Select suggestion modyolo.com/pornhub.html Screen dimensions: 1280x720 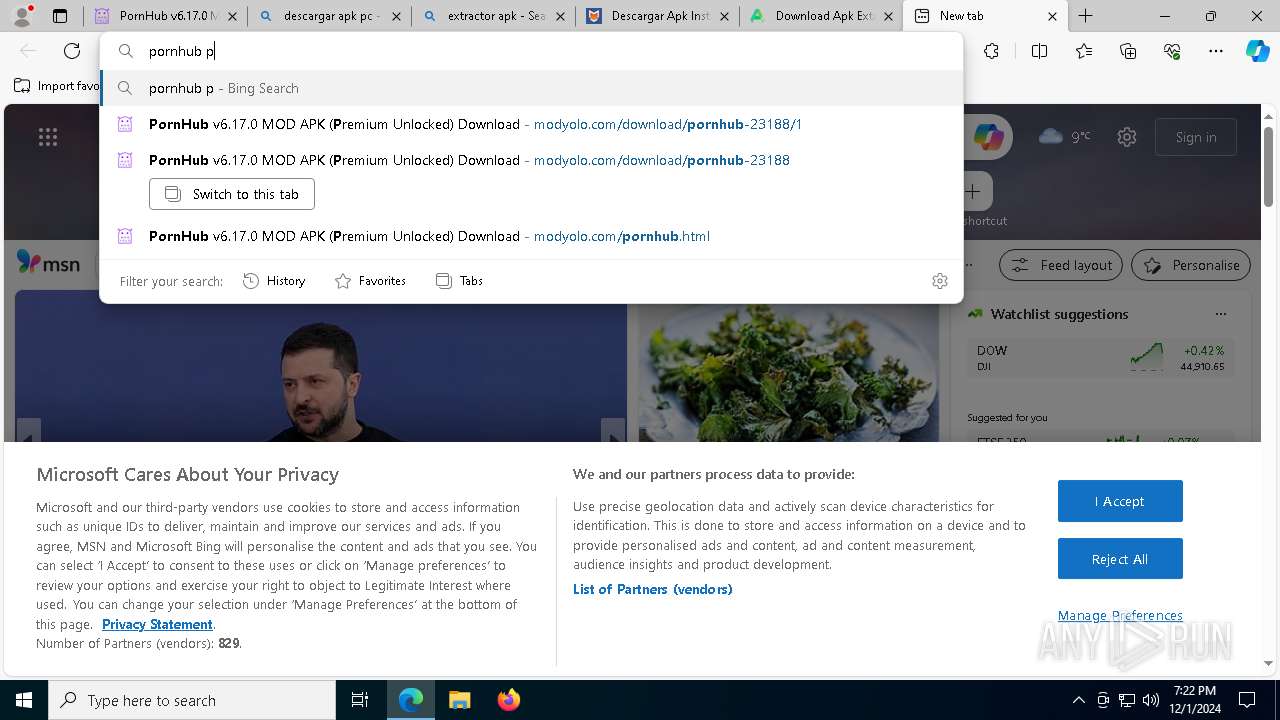[x=531, y=236]
